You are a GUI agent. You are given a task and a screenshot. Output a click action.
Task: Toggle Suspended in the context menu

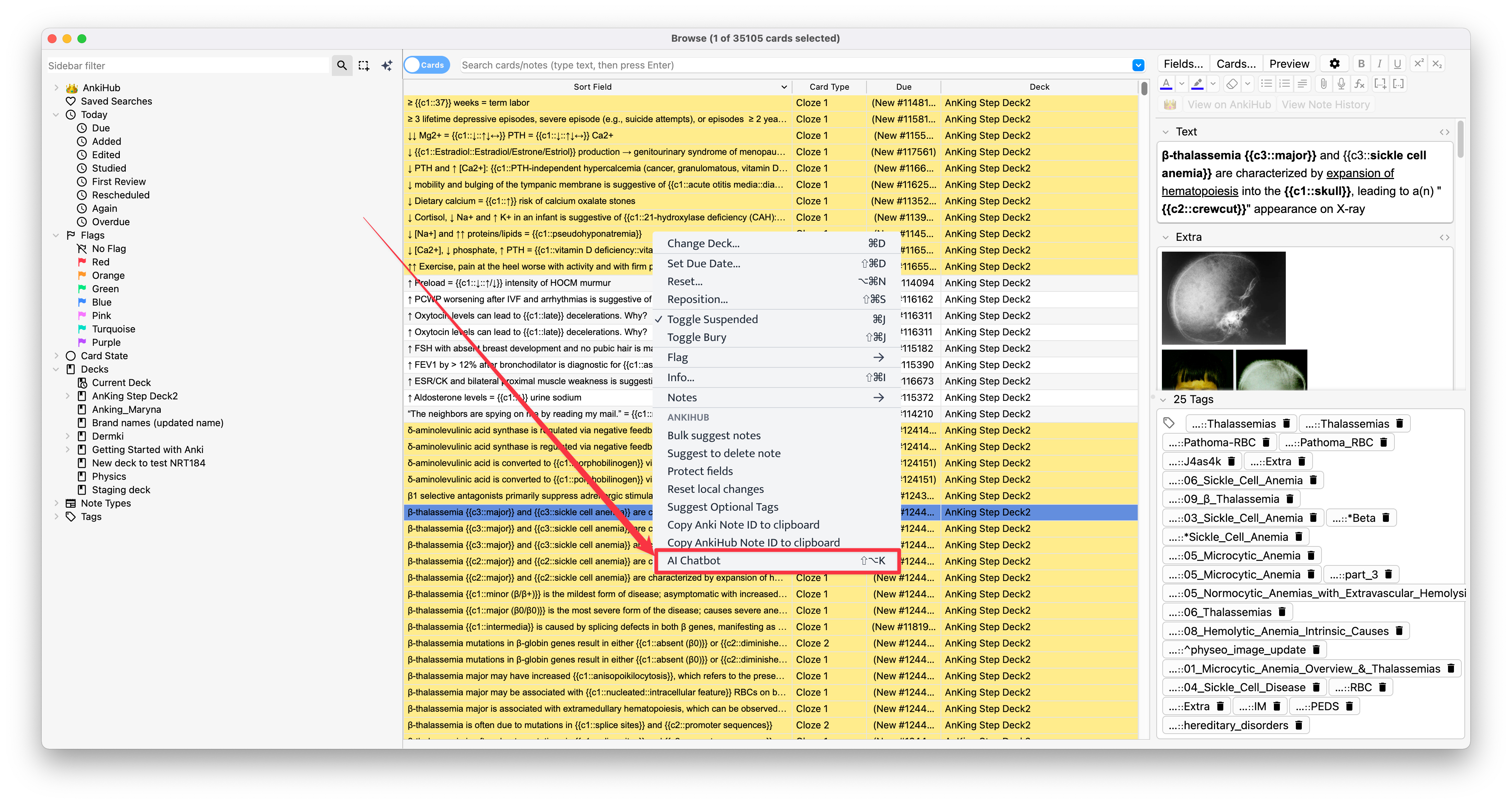tap(712, 319)
